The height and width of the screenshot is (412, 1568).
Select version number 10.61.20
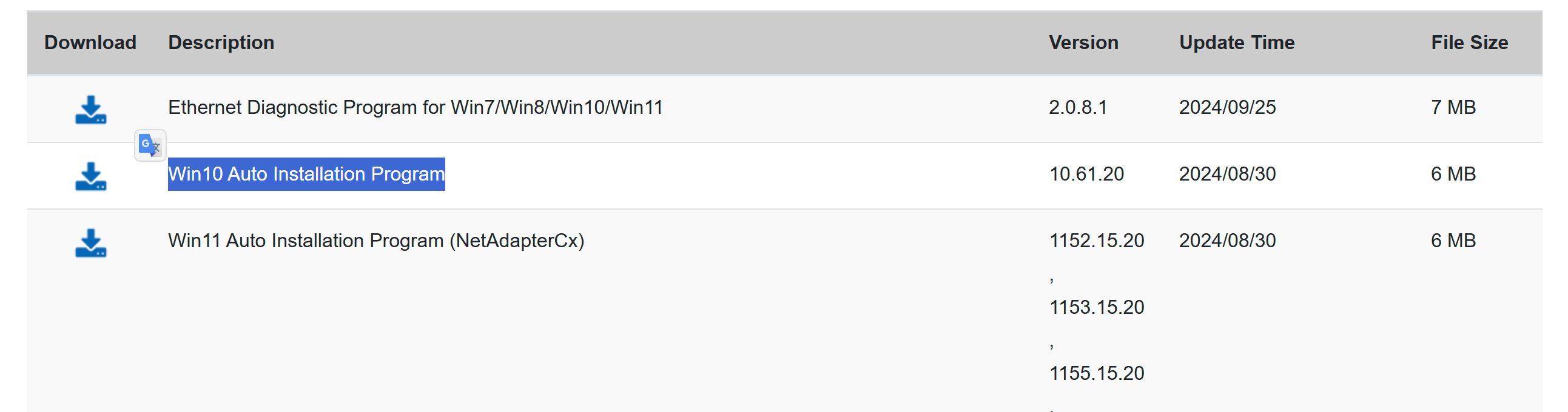[x=1086, y=174]
